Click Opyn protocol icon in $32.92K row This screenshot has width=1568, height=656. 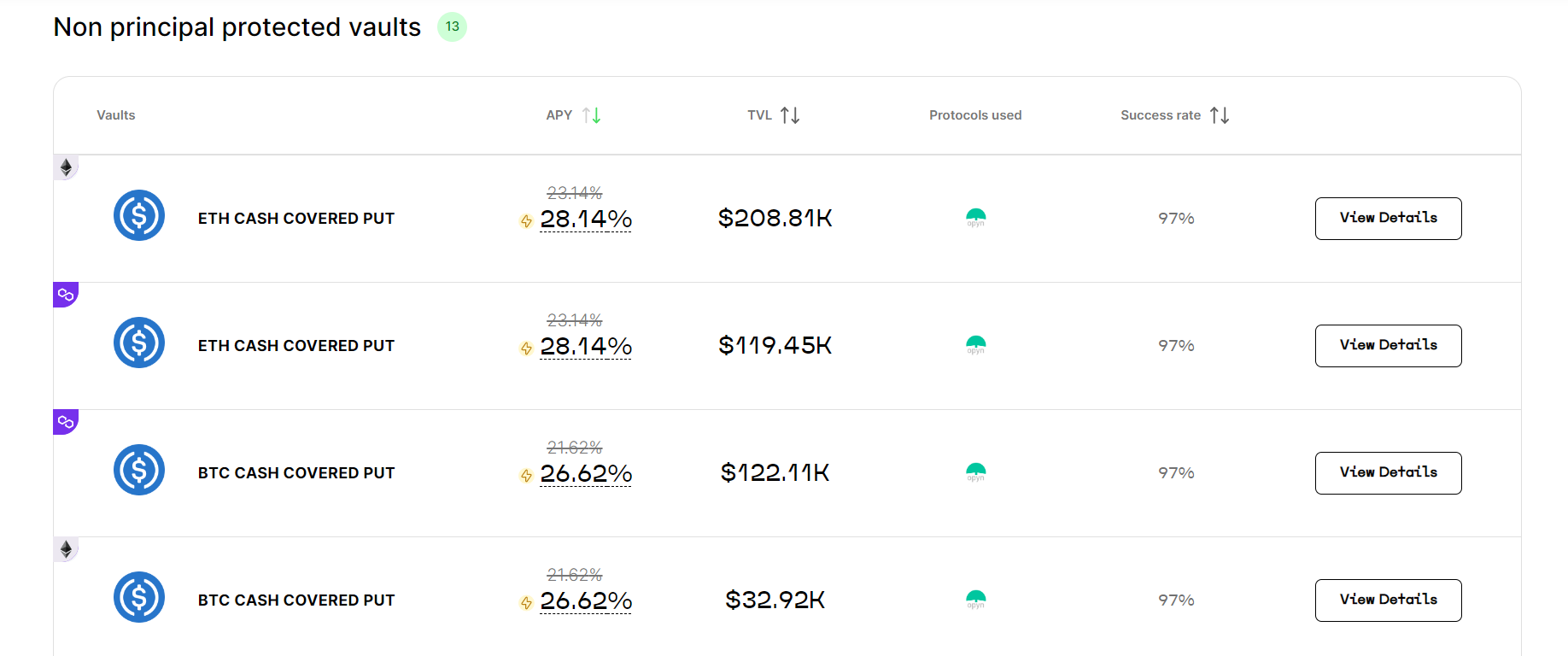(x=975, y=600)
